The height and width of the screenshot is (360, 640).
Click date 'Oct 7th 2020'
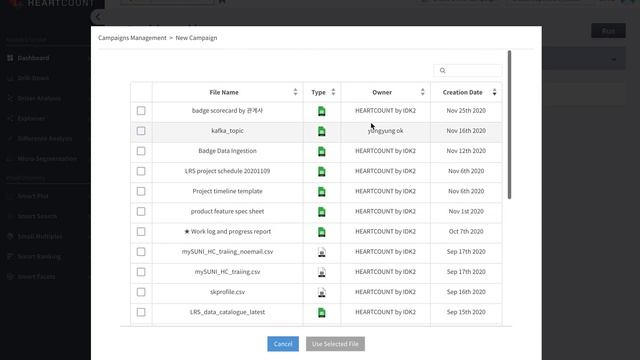(x=466, y=231)
